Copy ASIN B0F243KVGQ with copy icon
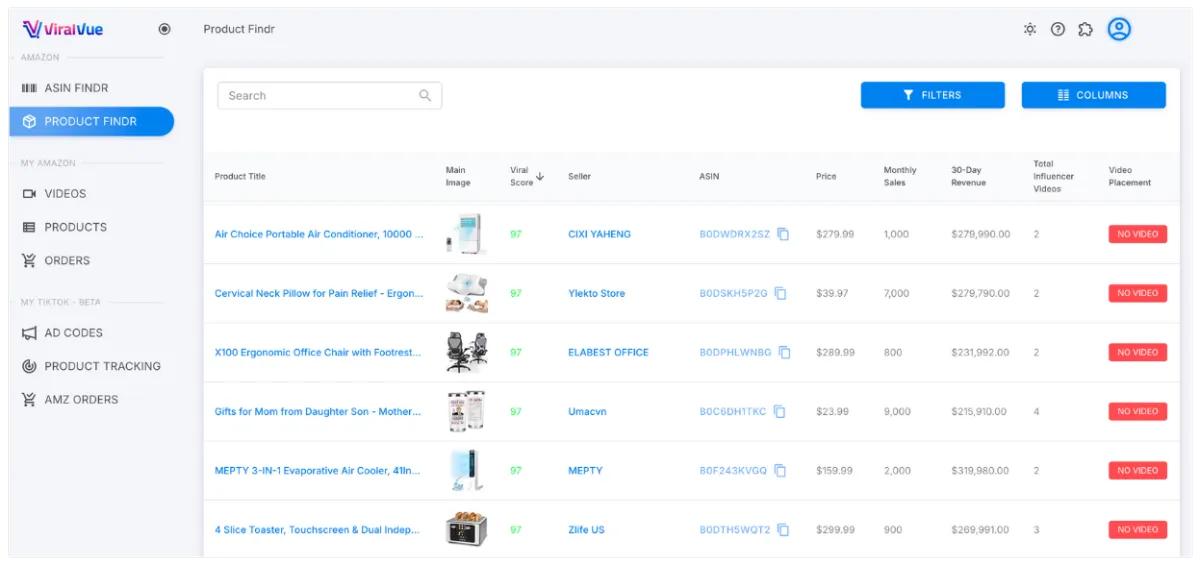 781,470
